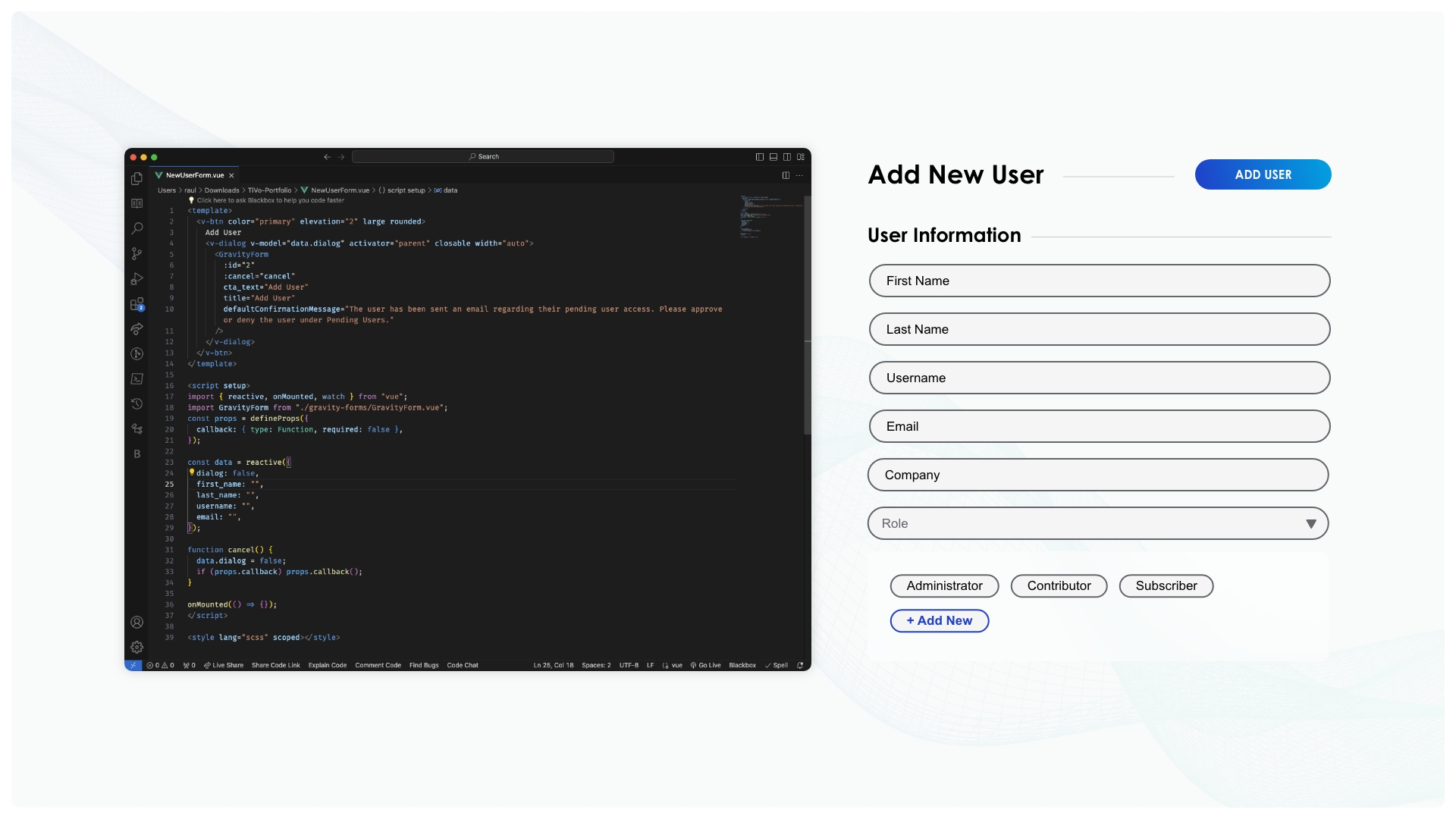Click the Blackbox B icon in activity bar
The height and width of the screenshot is (819, 1456).
(x=136, y=453)
